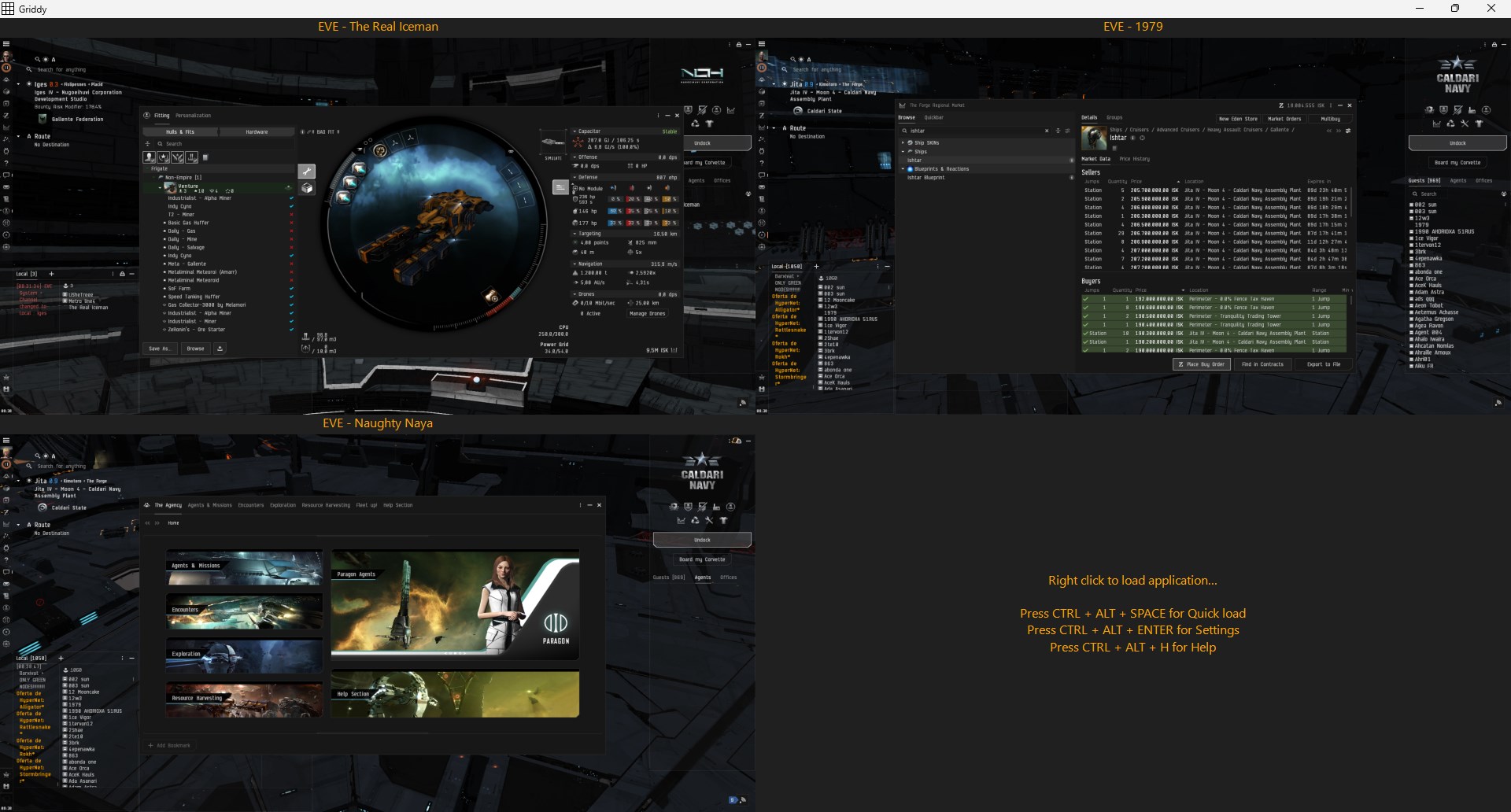Open the cargo cube icon in Fitting window
1511x812 pixels.
[x=307, y=189]
